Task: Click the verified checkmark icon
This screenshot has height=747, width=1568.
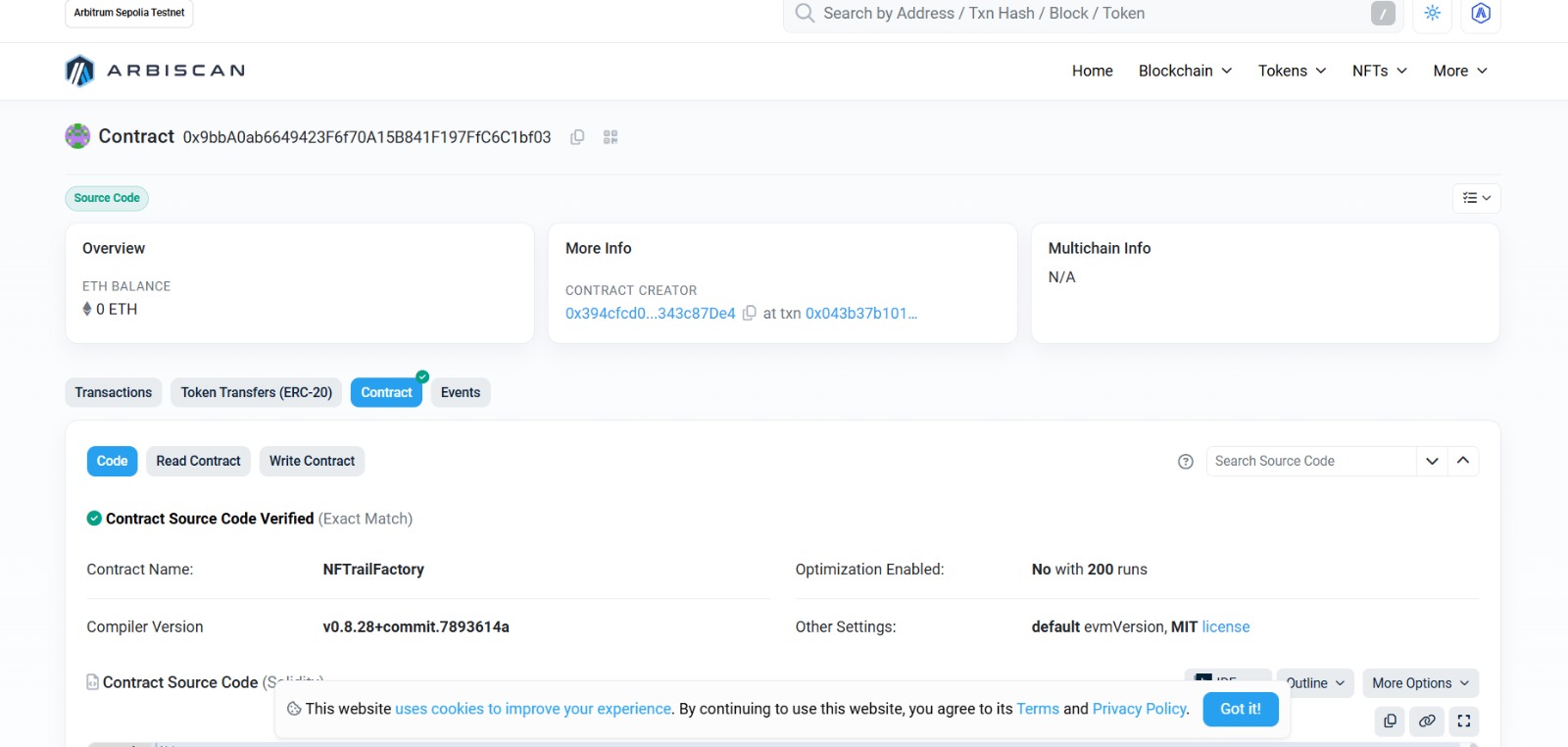Action: [94, 519]
